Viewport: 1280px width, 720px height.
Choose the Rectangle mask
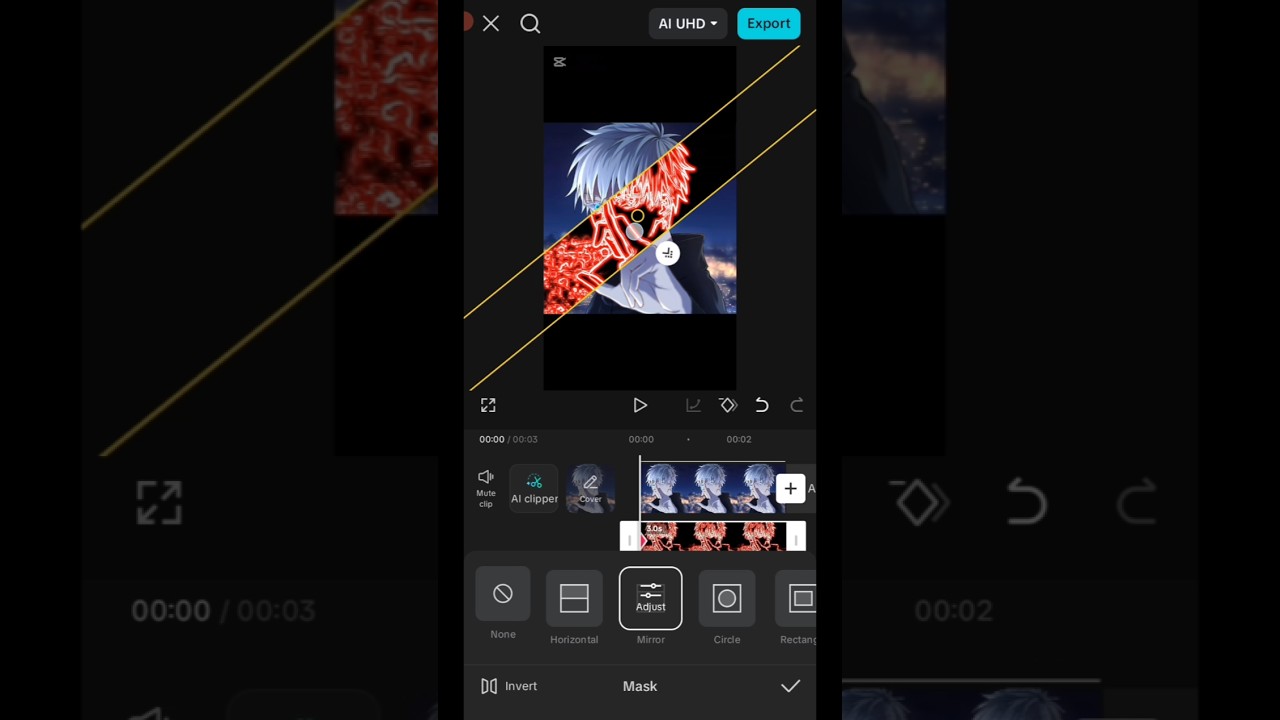798,607
